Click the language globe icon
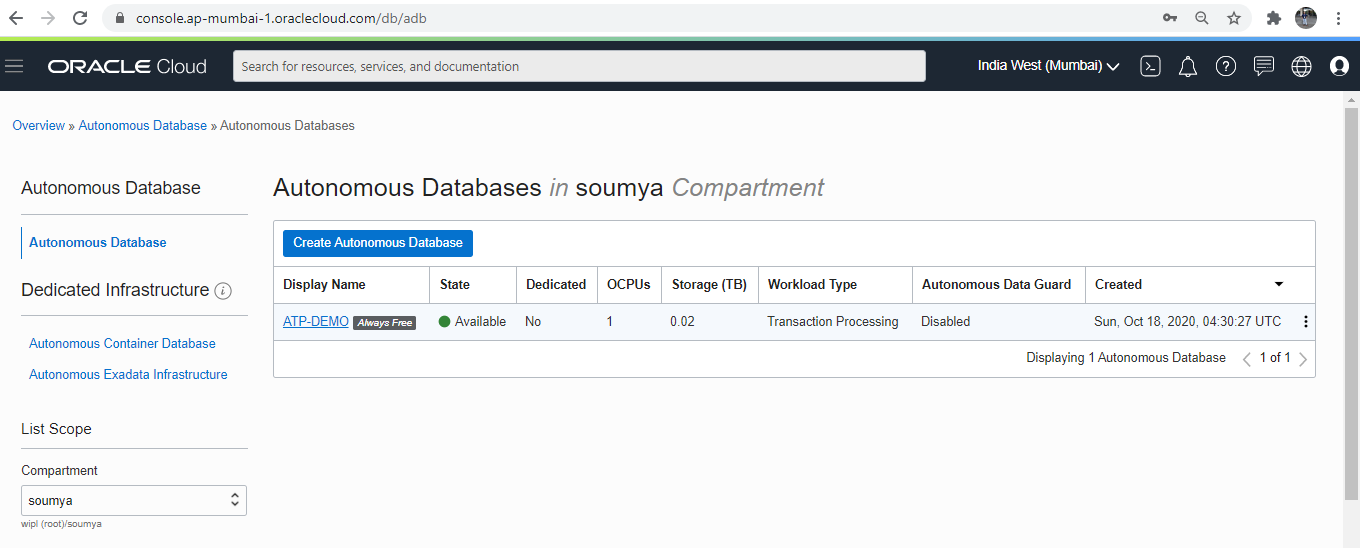Image resolution: width=1360 pixels, height=548 pixels. (1301, 66)
